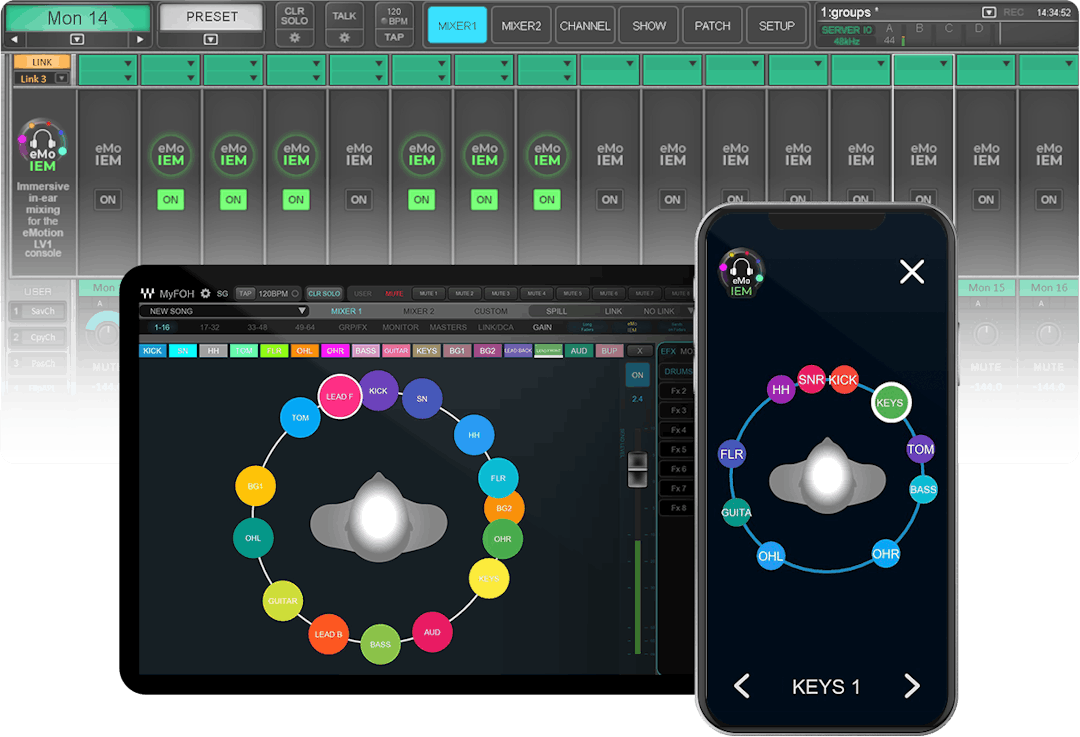The image size is (1080, 737).
Task: Close the phone eMo IEM panel
Action: click(911, 271)
